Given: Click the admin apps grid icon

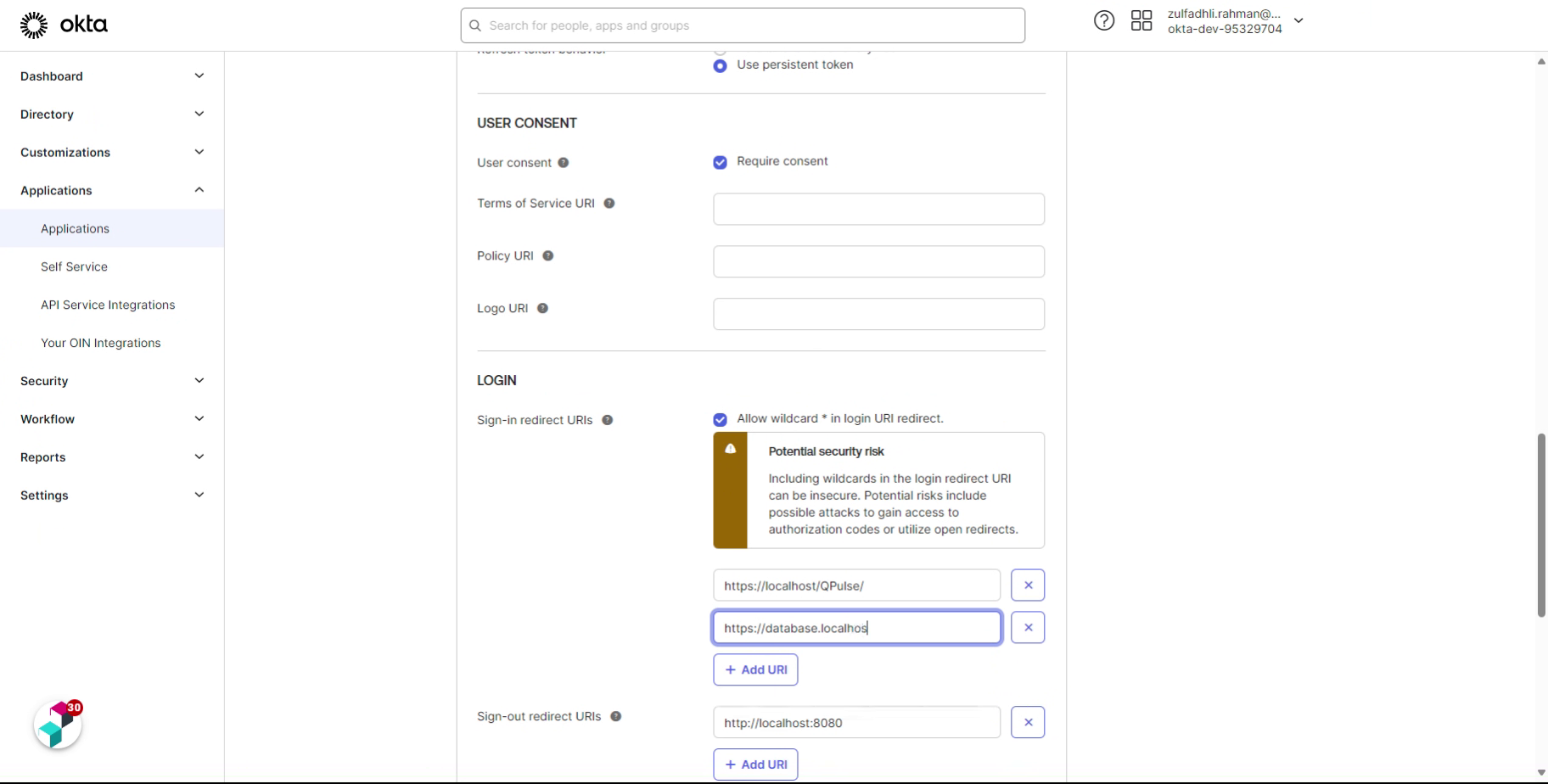Looking at the screenshot, I should click(x=1141, y=20).
